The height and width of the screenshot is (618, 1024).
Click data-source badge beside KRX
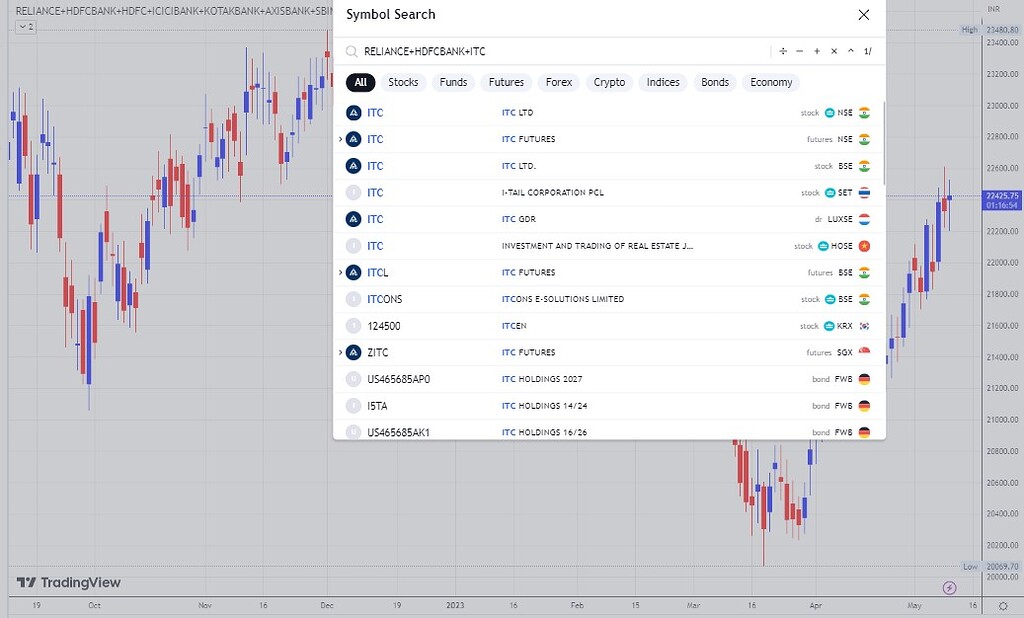829,326
